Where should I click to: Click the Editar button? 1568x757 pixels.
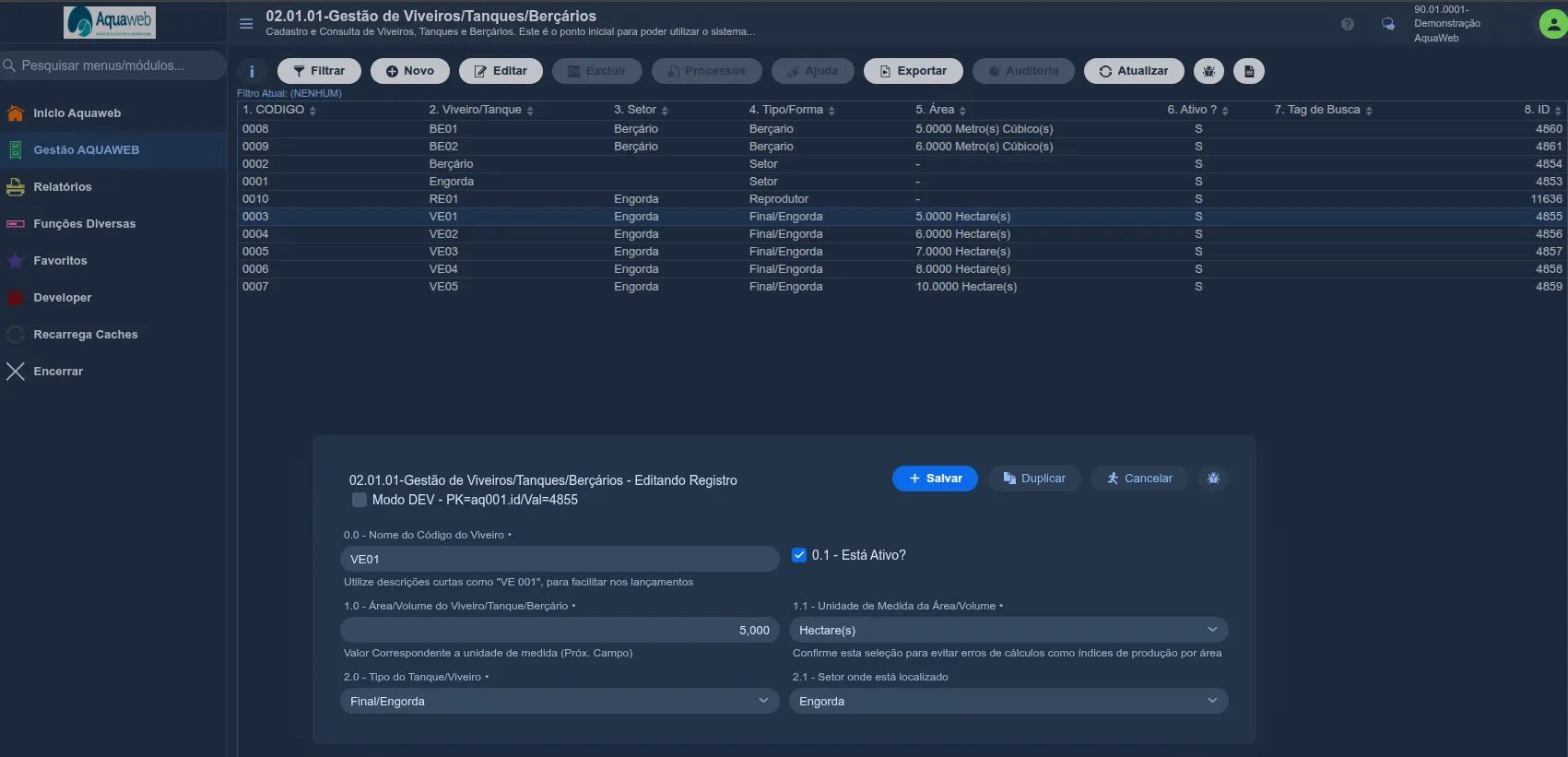coord(501,71)
